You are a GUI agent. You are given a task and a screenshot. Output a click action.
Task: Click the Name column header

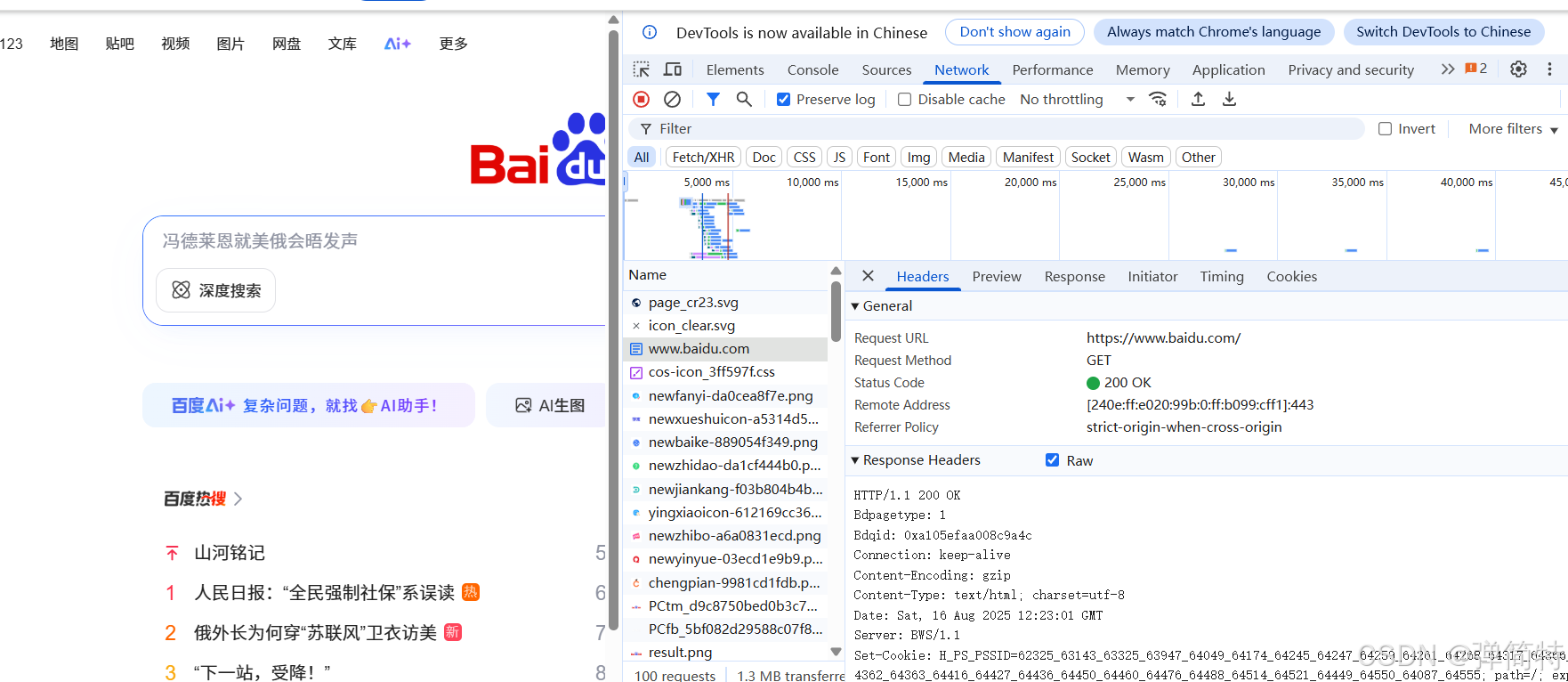click(725, 275)
